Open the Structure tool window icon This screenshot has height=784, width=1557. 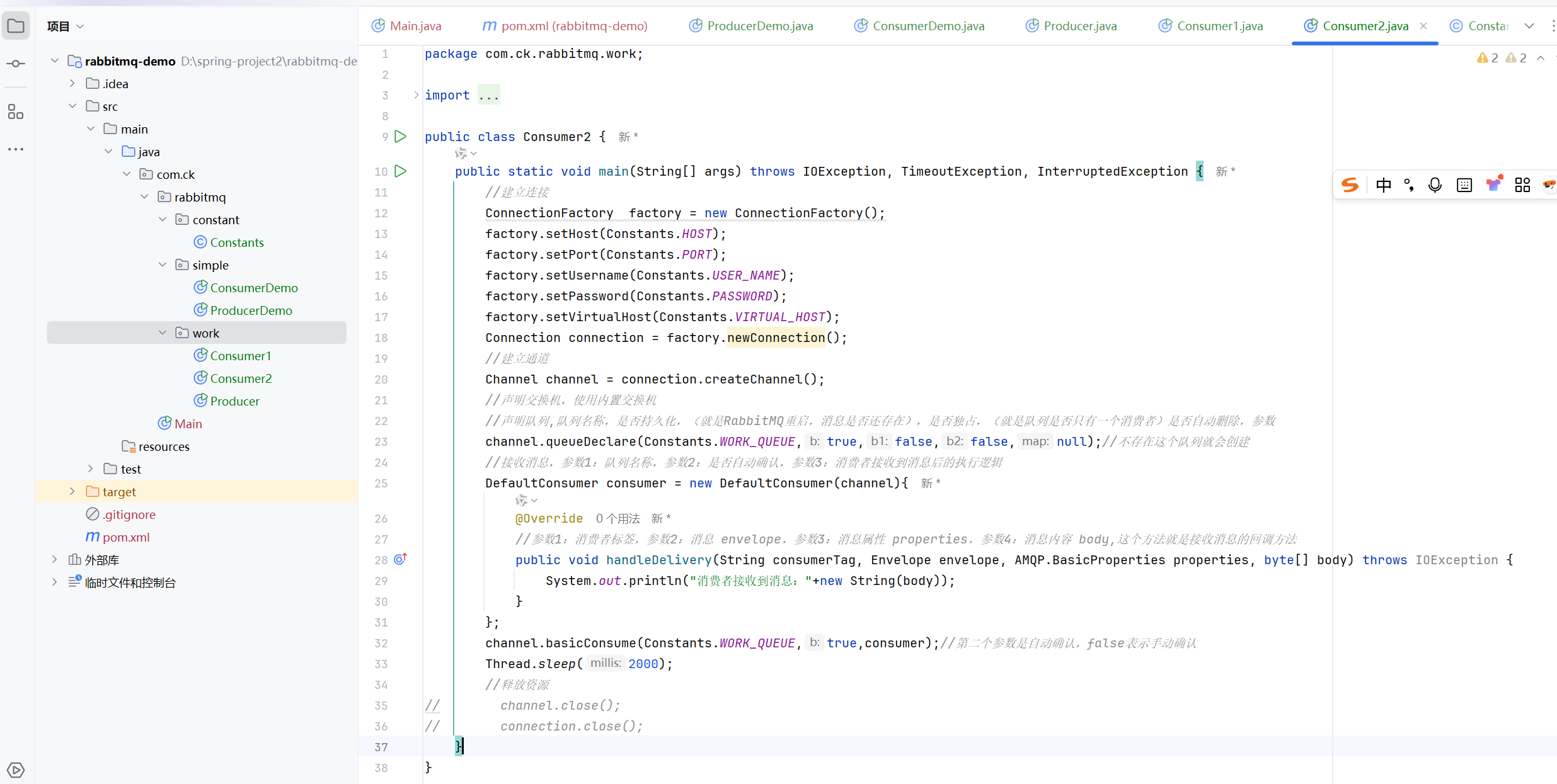point(16,112)
